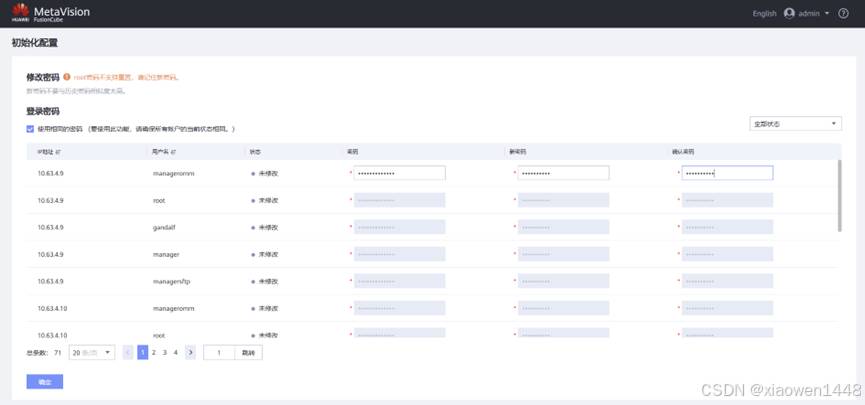This screenshot has height=405, width=865.
Task: Click the admin user avatar icon
Action: coord(790,13)
